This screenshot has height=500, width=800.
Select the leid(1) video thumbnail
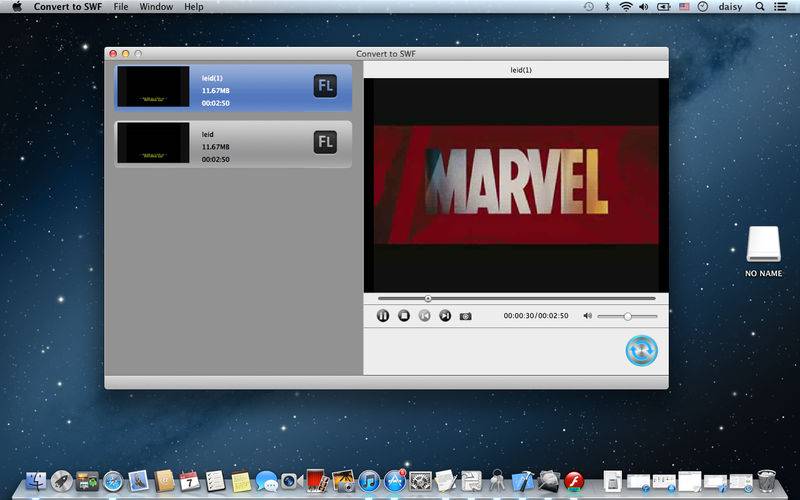tap(154, 86)
